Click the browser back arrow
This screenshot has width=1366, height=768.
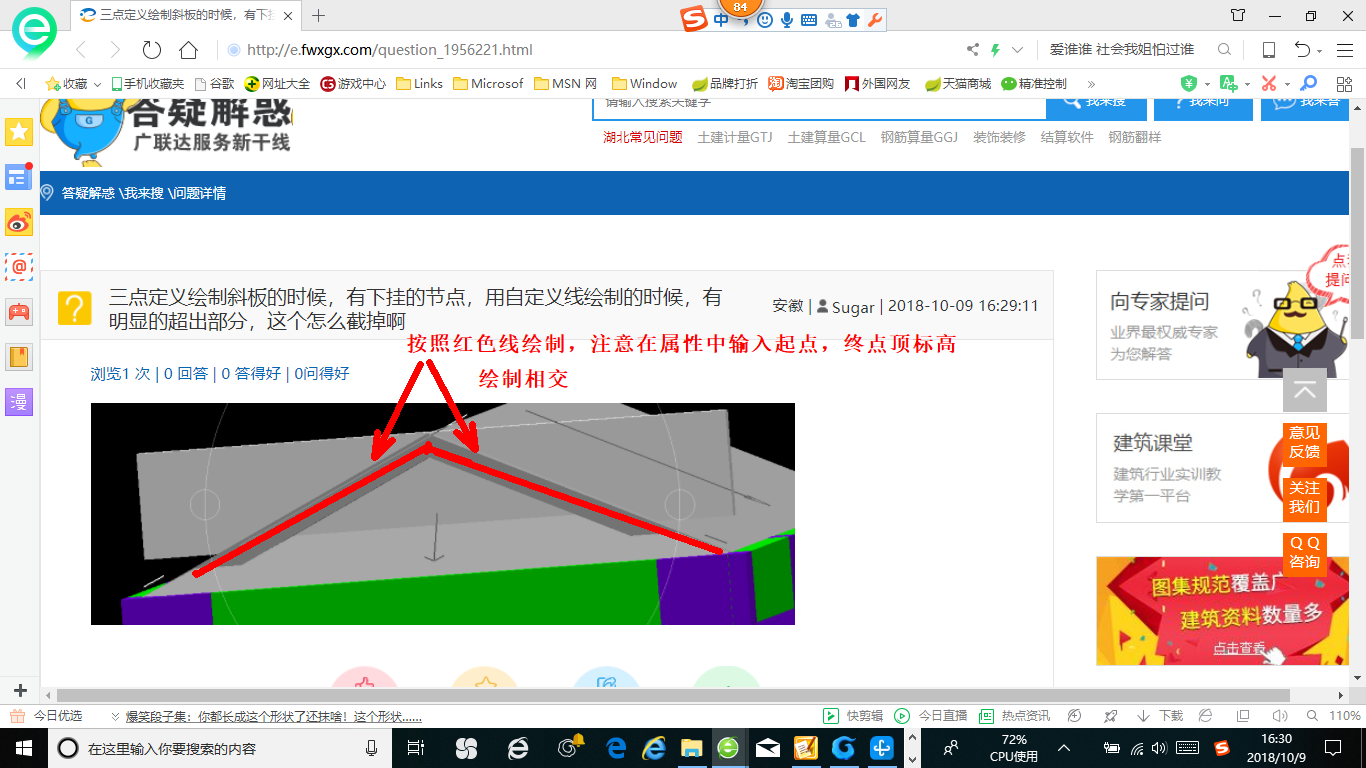click(81, 50)
